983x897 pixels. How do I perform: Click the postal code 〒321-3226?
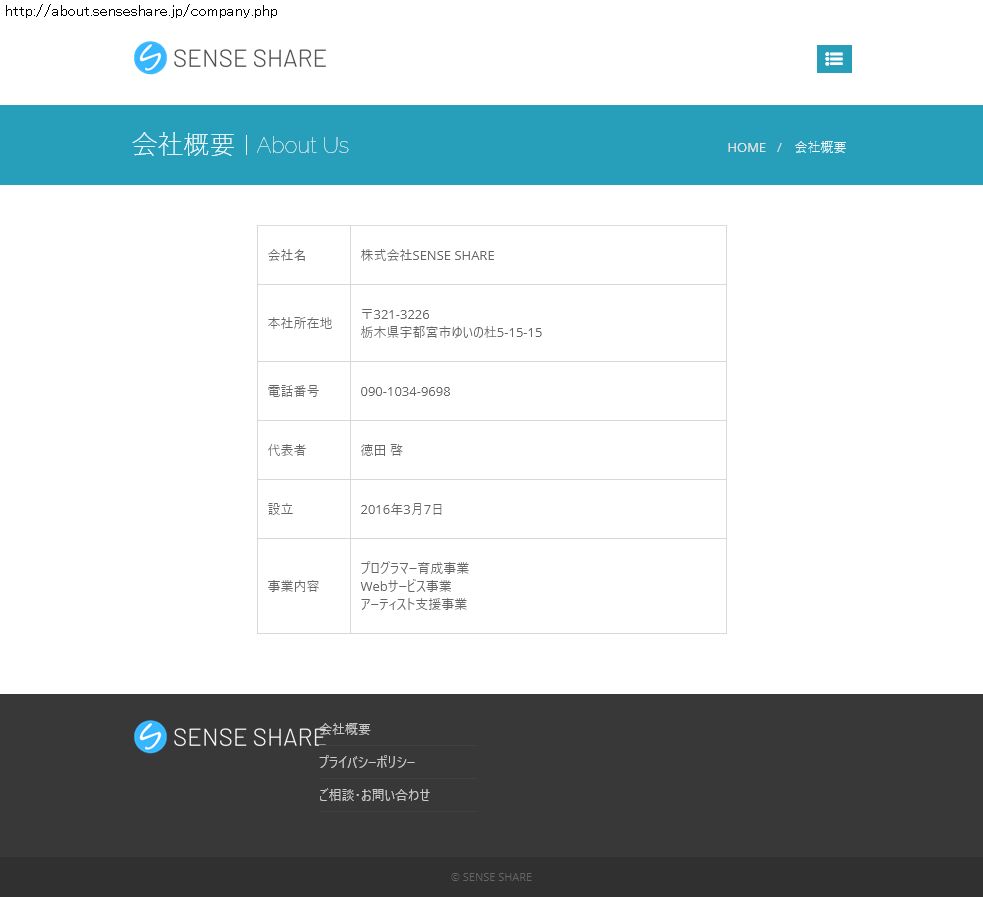click(395, 314)
